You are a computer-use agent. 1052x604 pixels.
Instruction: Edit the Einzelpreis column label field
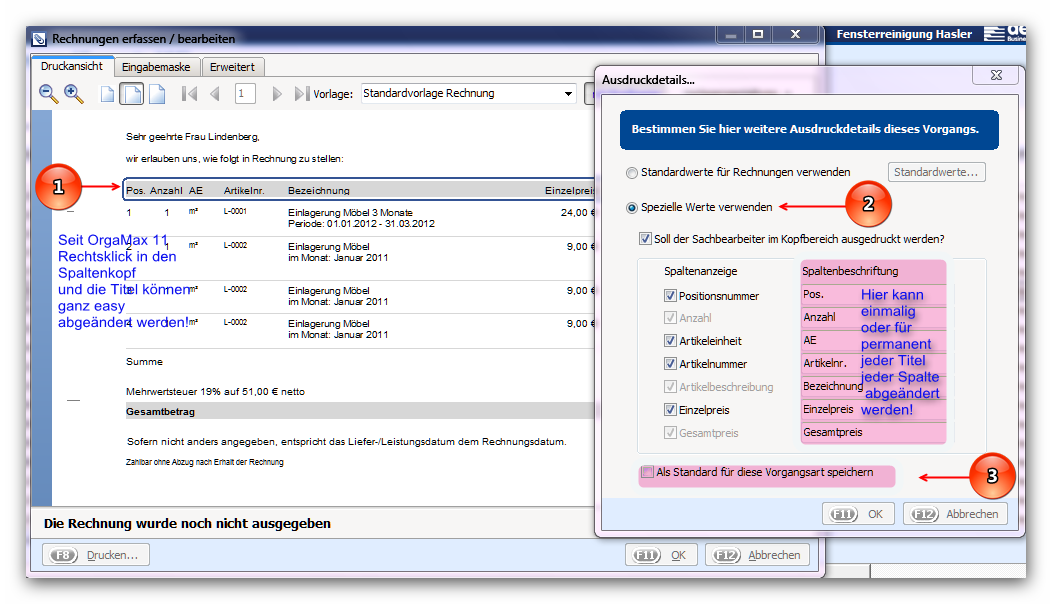(x=873, y=409)
